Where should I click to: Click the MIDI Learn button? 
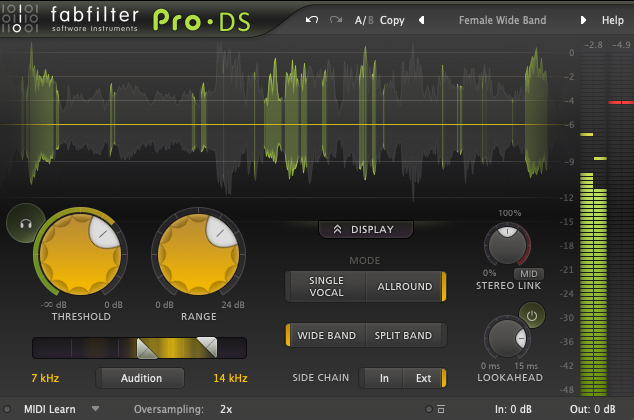49,409
